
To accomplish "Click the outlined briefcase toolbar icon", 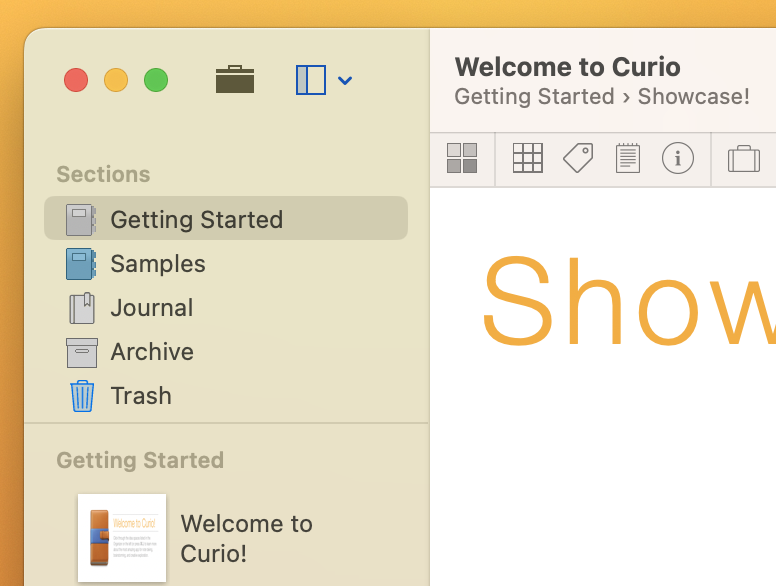I will 744,158.
